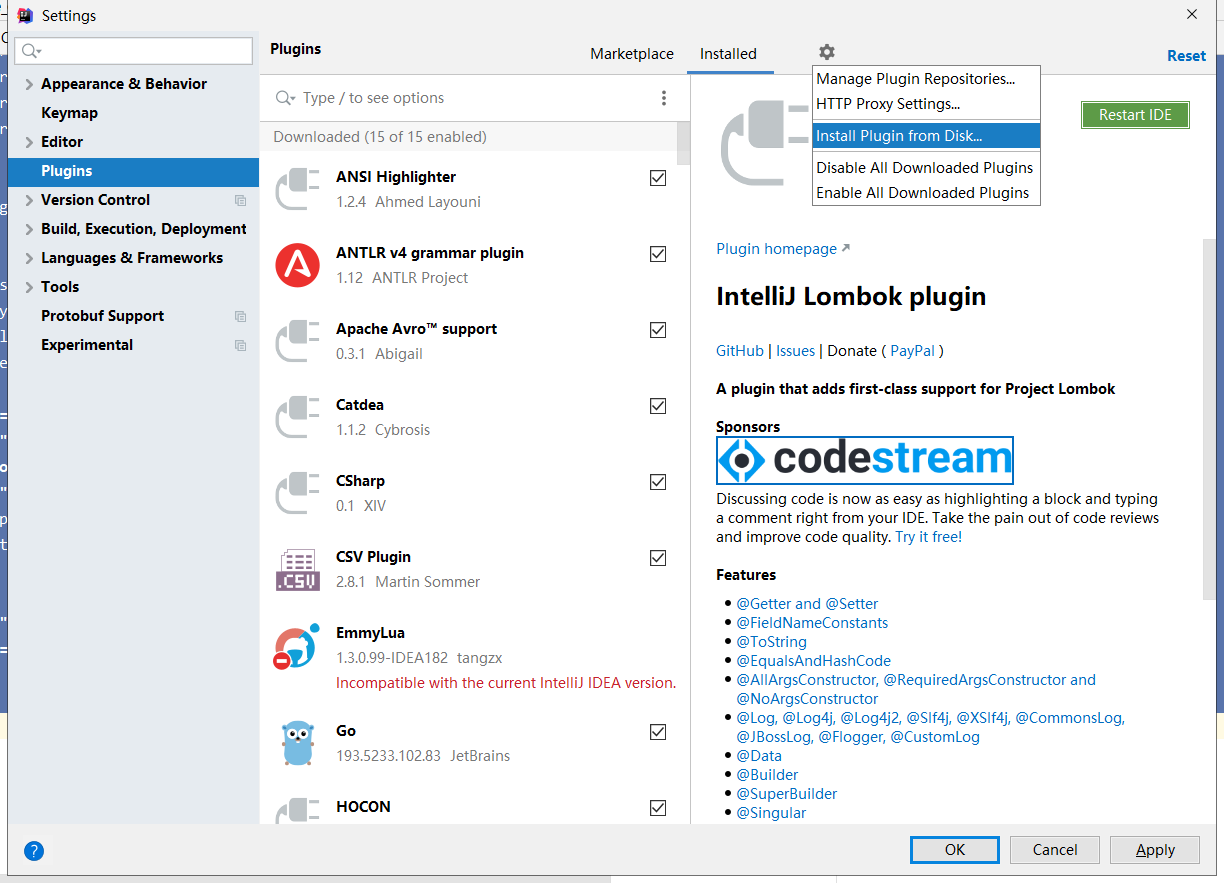
Task: Open the plugins gear settings icon
Action: pos(826,52)
